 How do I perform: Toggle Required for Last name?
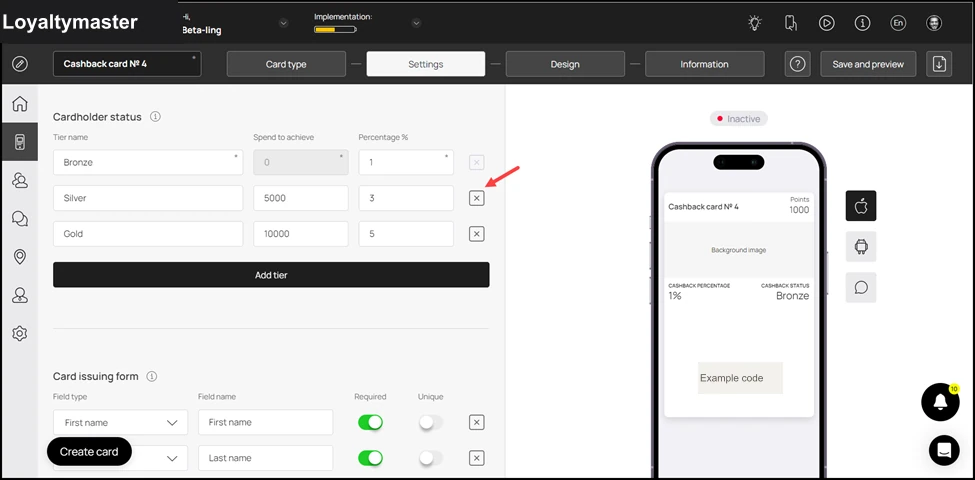click(370, 458)
